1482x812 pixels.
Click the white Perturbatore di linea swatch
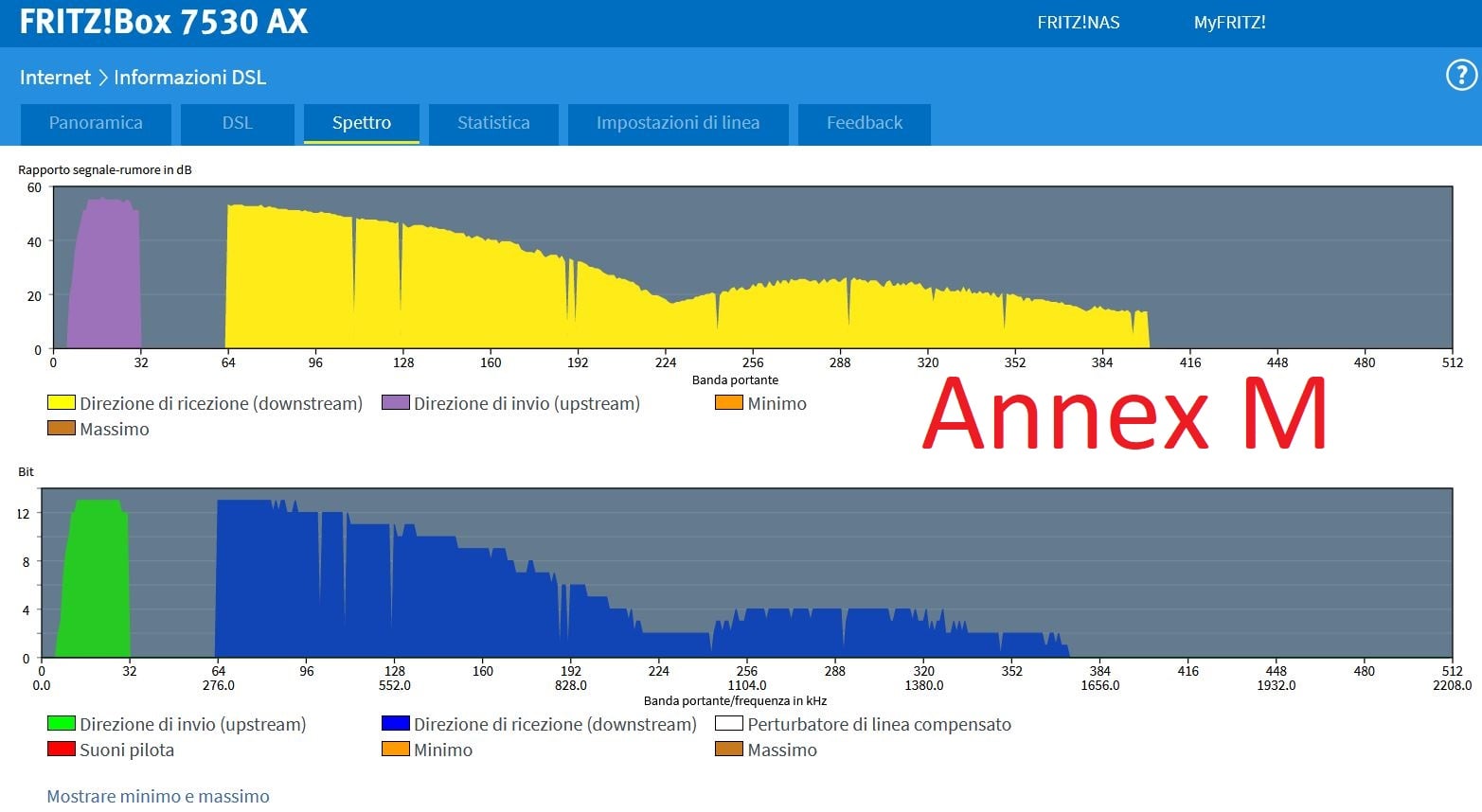[x=728, y=724]
